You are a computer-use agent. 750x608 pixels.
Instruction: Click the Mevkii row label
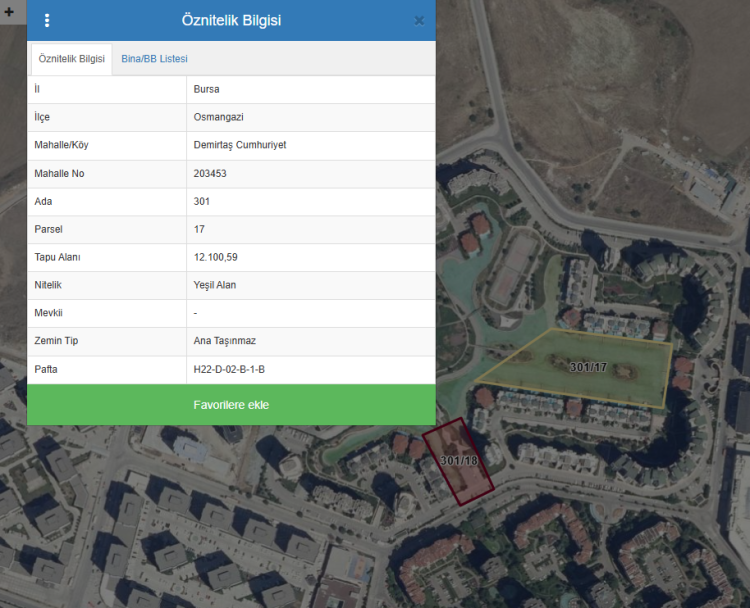pos(49,313)
